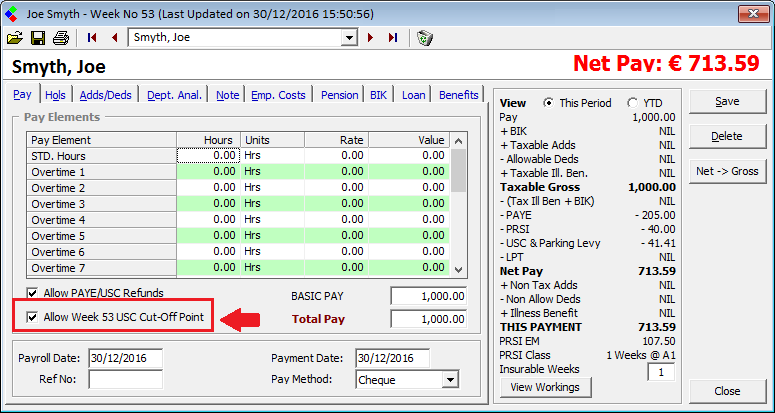775x413 pixels.
Task: Toggle Allow PAYE/USC Refunds checkbox
Action: tap(33, 293)
